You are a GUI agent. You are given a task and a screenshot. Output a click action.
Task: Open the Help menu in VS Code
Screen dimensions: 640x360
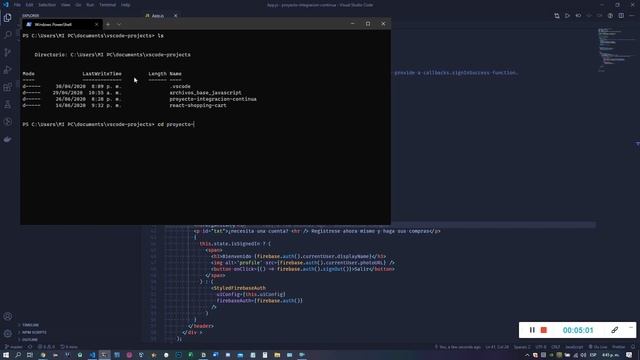click(x=125, y=5)
